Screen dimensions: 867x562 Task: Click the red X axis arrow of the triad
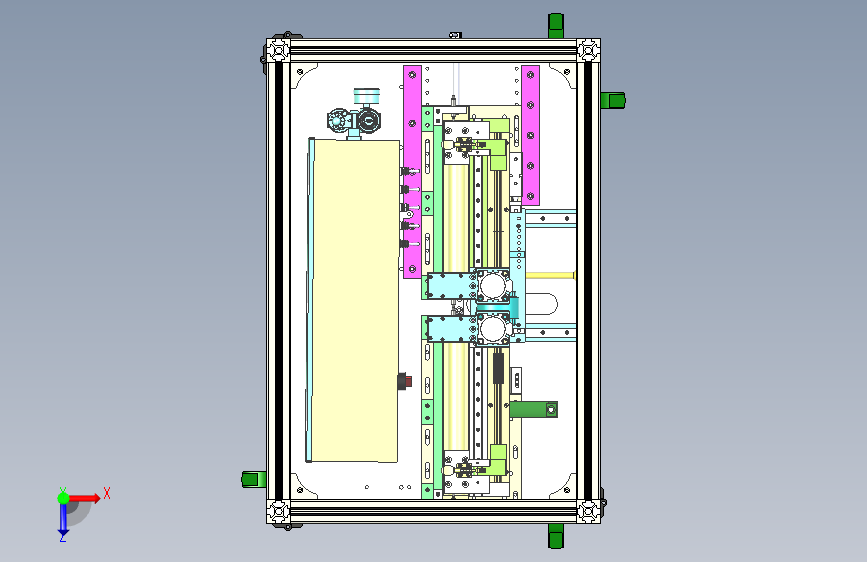point(85,498)
